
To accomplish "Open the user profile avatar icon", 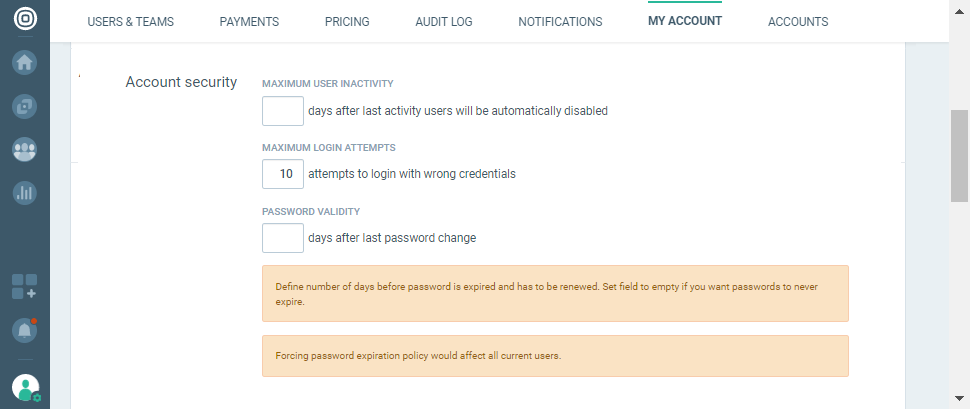I will coord(26,388).
